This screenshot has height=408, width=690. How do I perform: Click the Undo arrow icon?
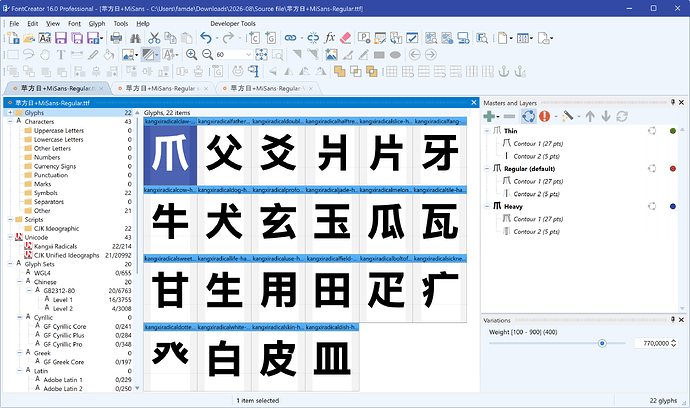pos(206,38)
